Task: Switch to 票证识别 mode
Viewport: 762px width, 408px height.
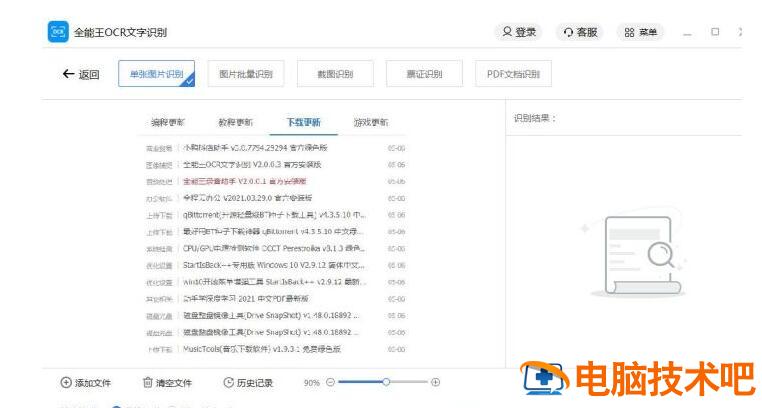Action: click(x=424, y=74)
